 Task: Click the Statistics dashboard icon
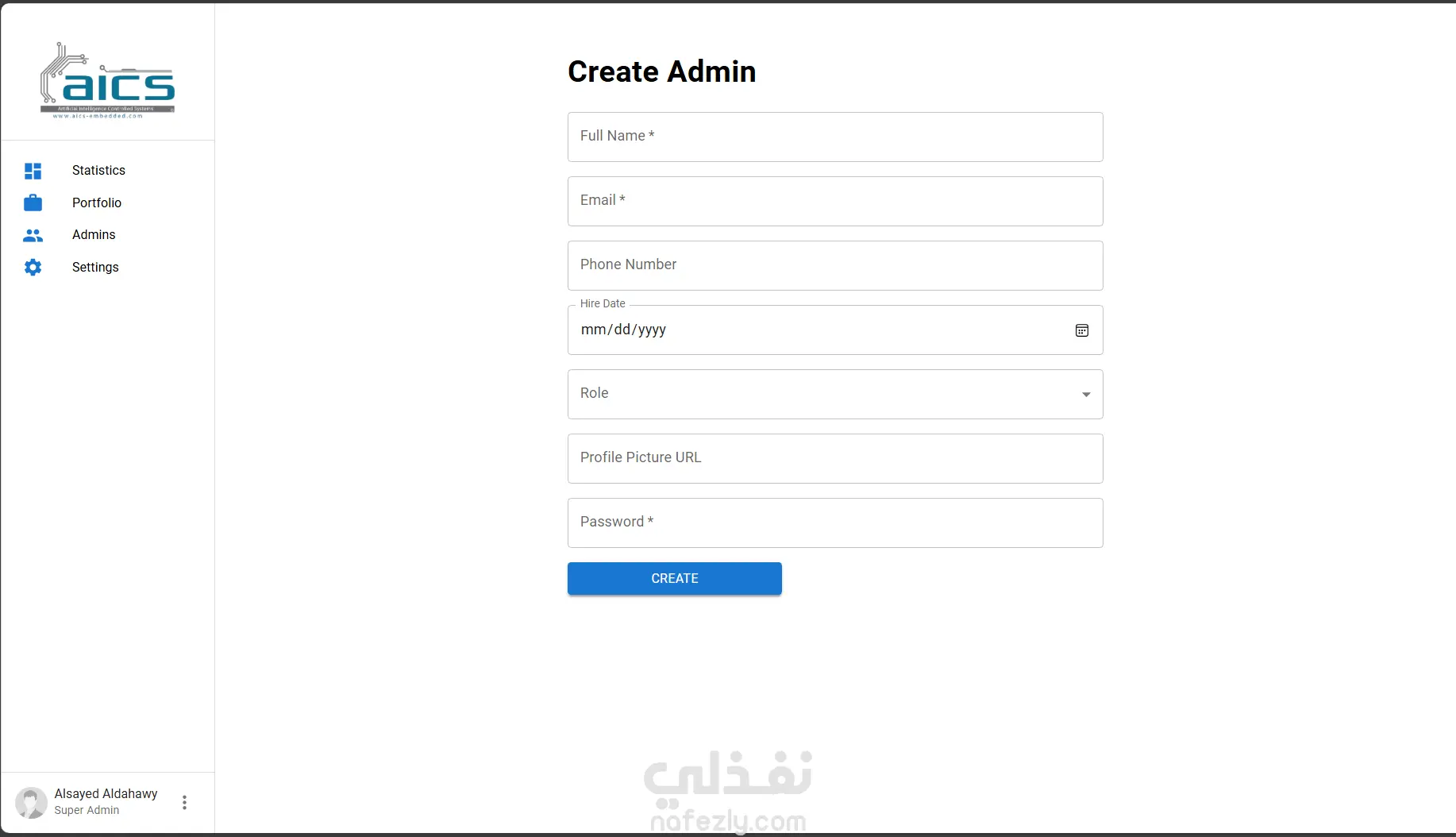pos(33,171)
